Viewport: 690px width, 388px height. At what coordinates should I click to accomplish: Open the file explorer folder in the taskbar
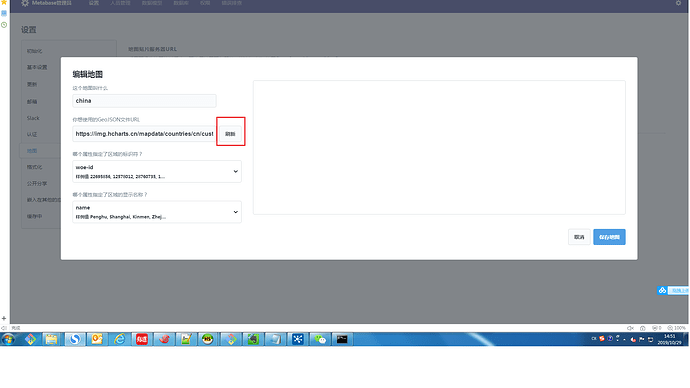[x=51, y=339]
